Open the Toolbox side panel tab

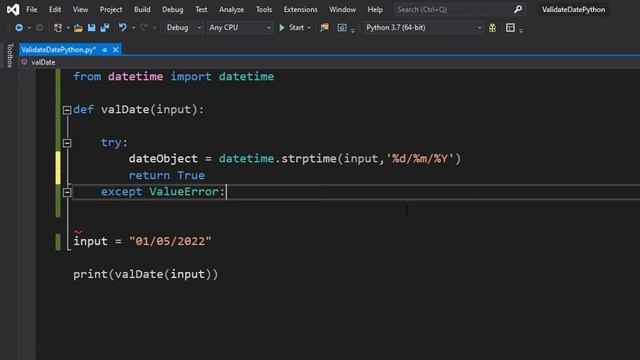10,55
